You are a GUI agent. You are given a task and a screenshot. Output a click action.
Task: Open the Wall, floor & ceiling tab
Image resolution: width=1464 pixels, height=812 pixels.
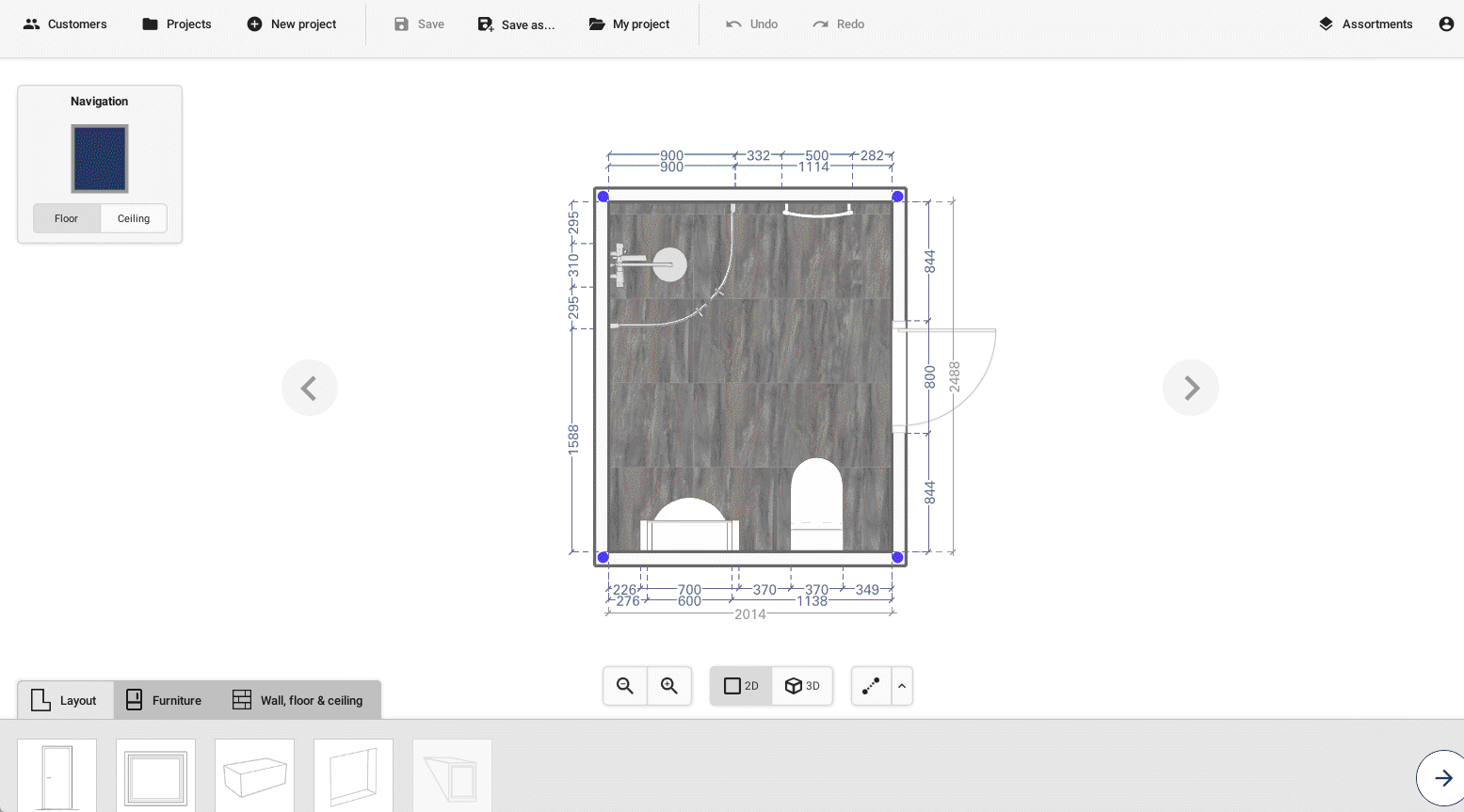[298, 700]
